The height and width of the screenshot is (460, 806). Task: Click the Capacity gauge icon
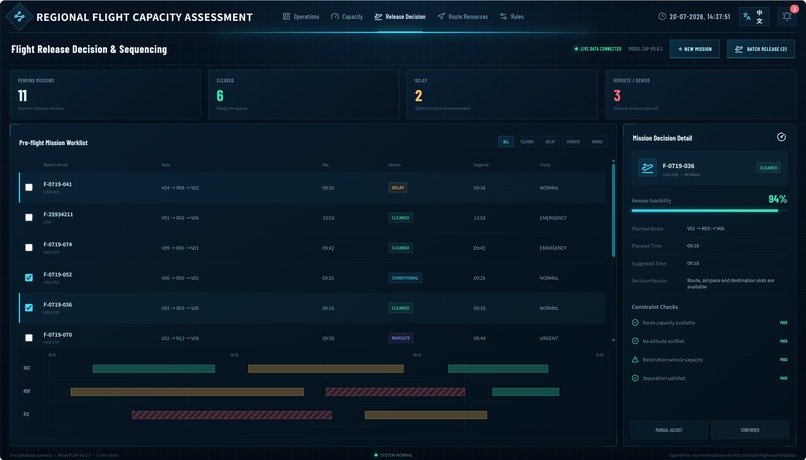pyautogui.click(x=335, y=16)
